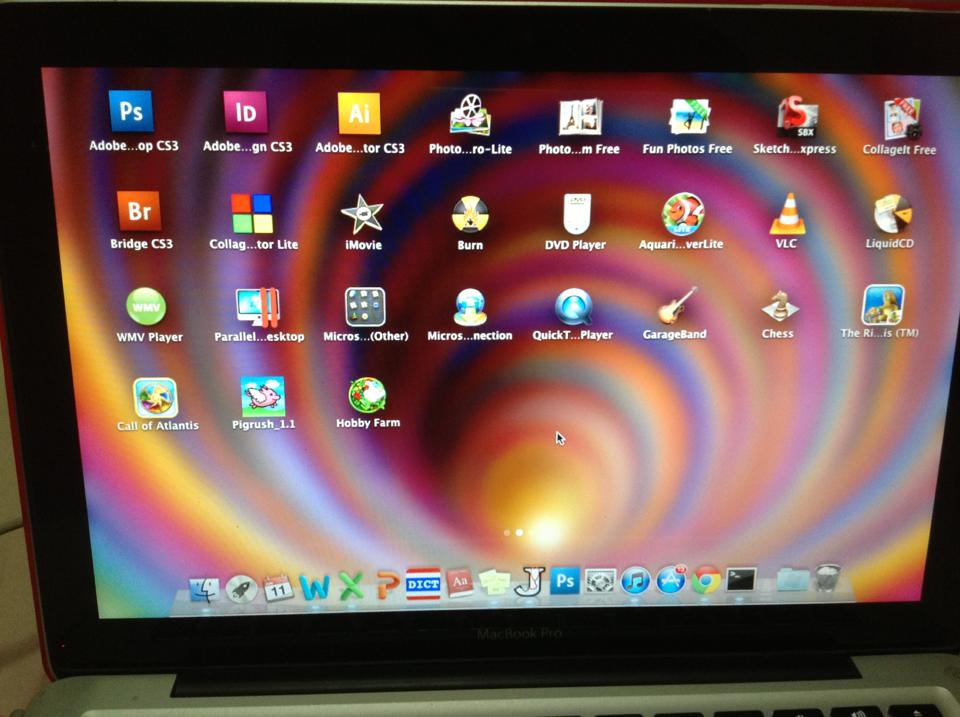Click Google Chrome in the Dock
Screen dimensions: 960x717
pos(706,580)
